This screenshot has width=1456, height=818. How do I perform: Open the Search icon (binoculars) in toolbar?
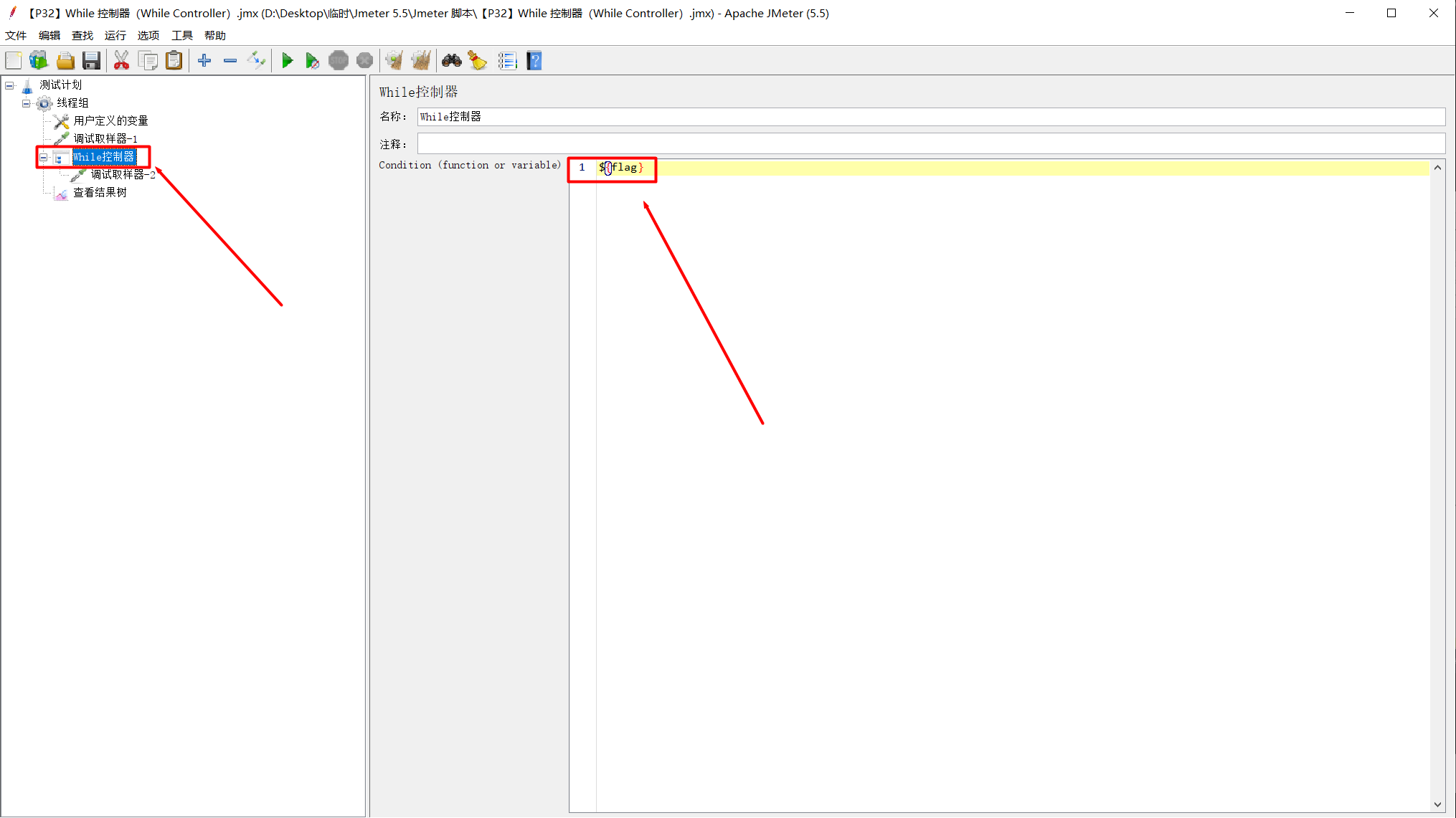click(x=452, y=60)
